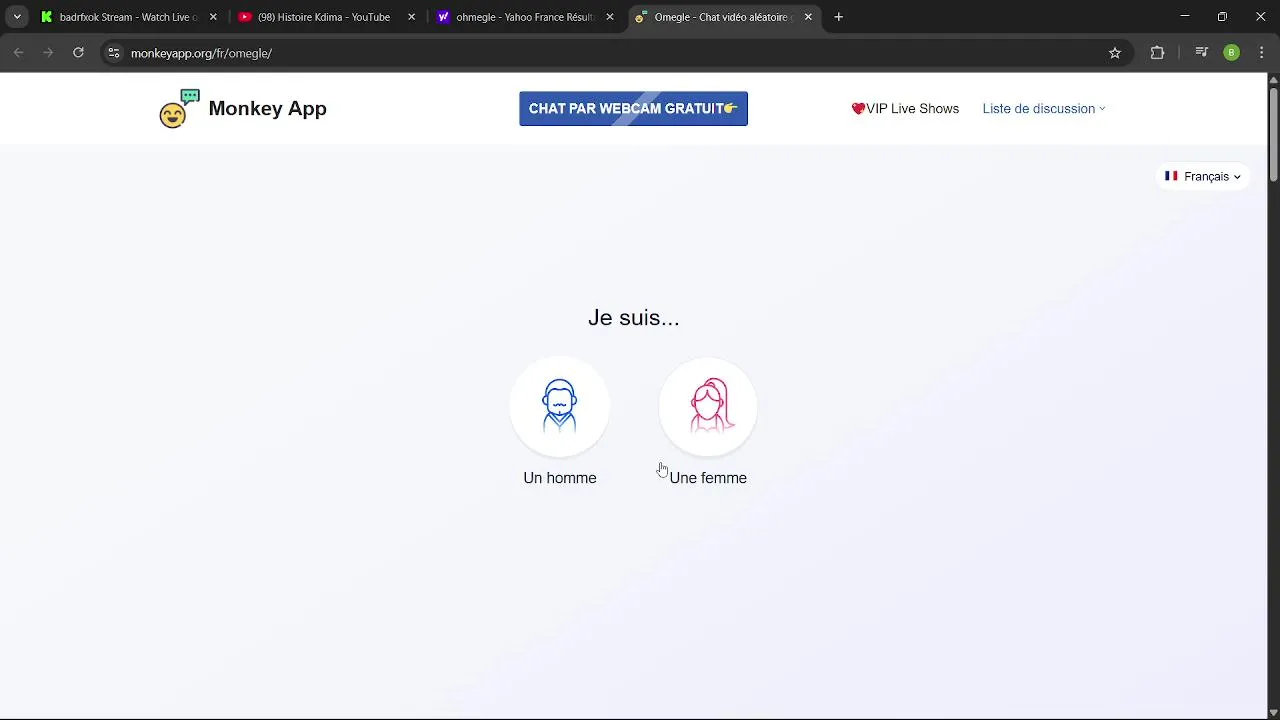1280x720 pixels.
Task: Bookmark this page with the star icon
Action: 1115,53
